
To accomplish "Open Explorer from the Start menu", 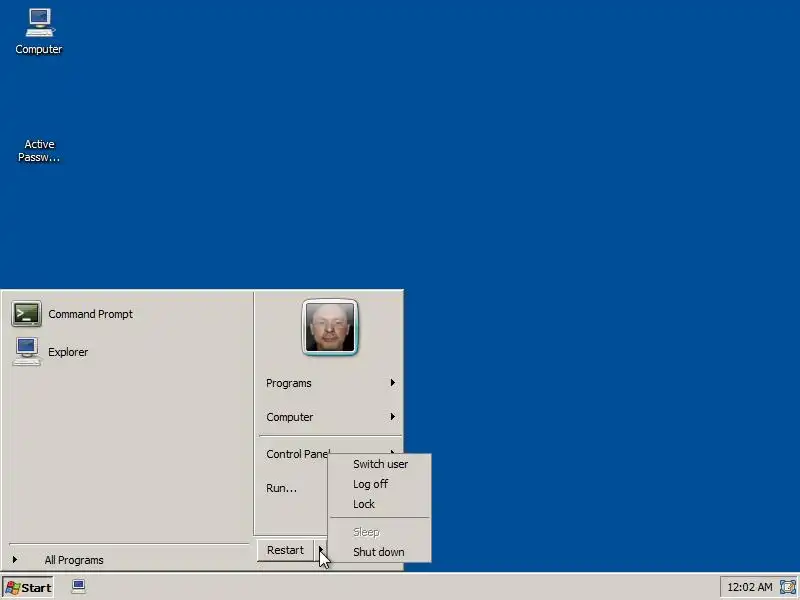I will (x=50, y=352).
